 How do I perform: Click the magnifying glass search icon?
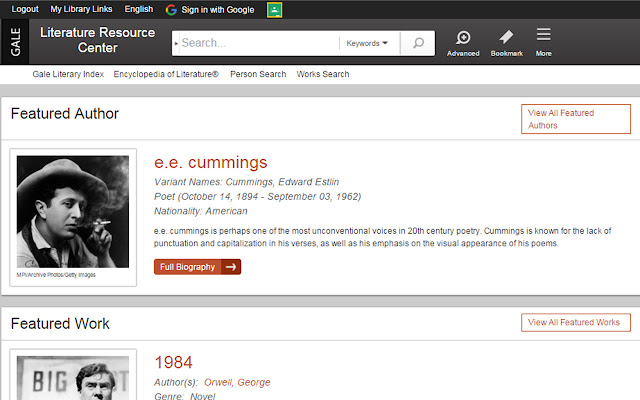tap(418, 43)
